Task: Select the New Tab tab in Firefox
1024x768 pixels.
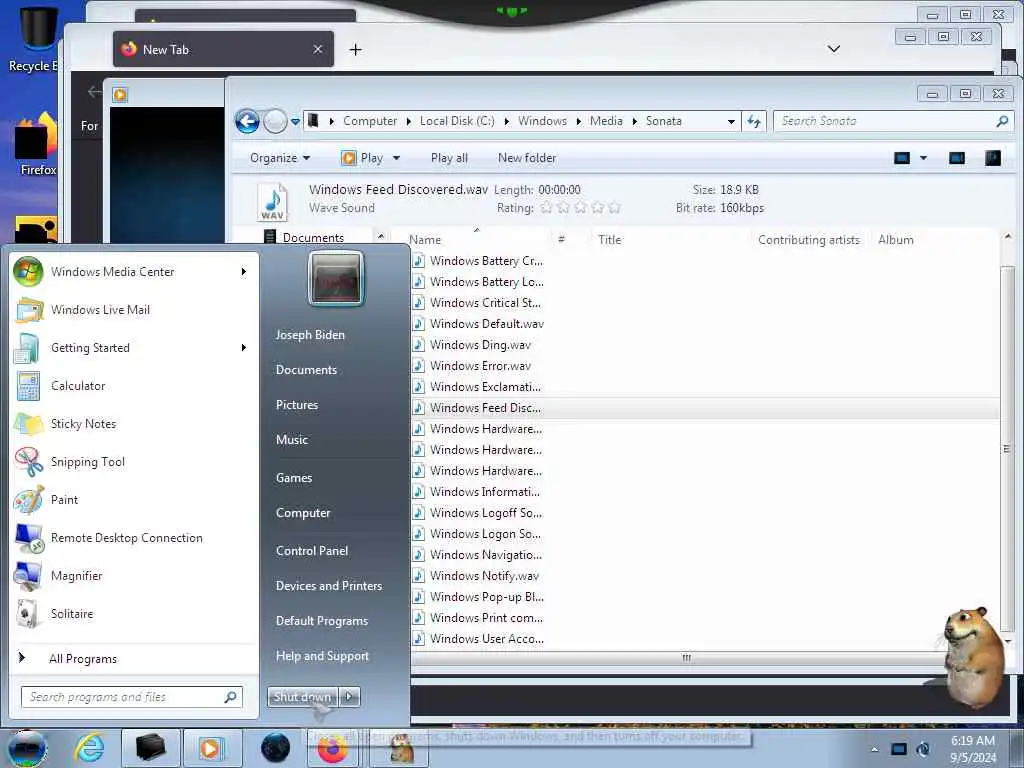Action: pos(223,50)
